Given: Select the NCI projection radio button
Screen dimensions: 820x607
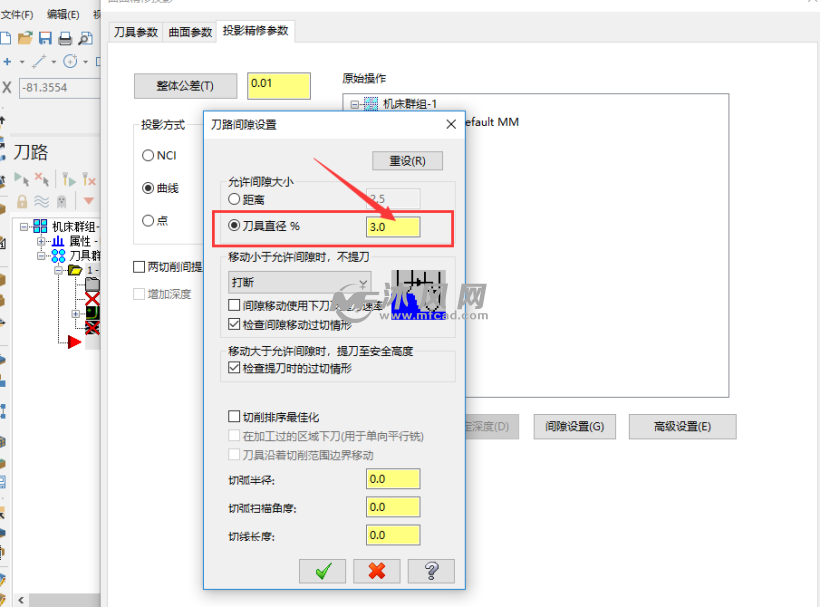Looking at the screenshot, I should pyautogui.click(x=148, y=155).
